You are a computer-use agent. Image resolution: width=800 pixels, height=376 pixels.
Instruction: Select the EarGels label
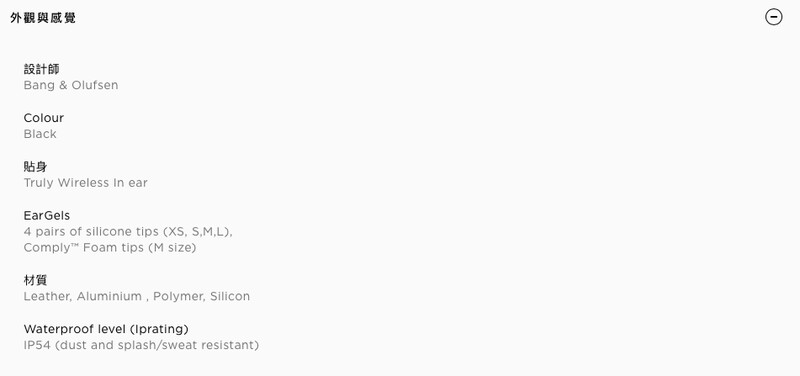tap(47, 215)
